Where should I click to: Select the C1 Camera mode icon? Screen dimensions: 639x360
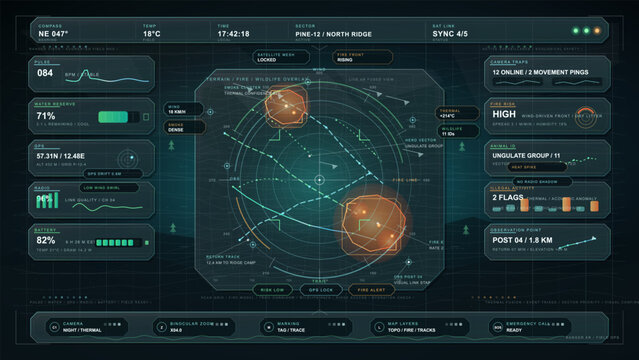point(54,327)
